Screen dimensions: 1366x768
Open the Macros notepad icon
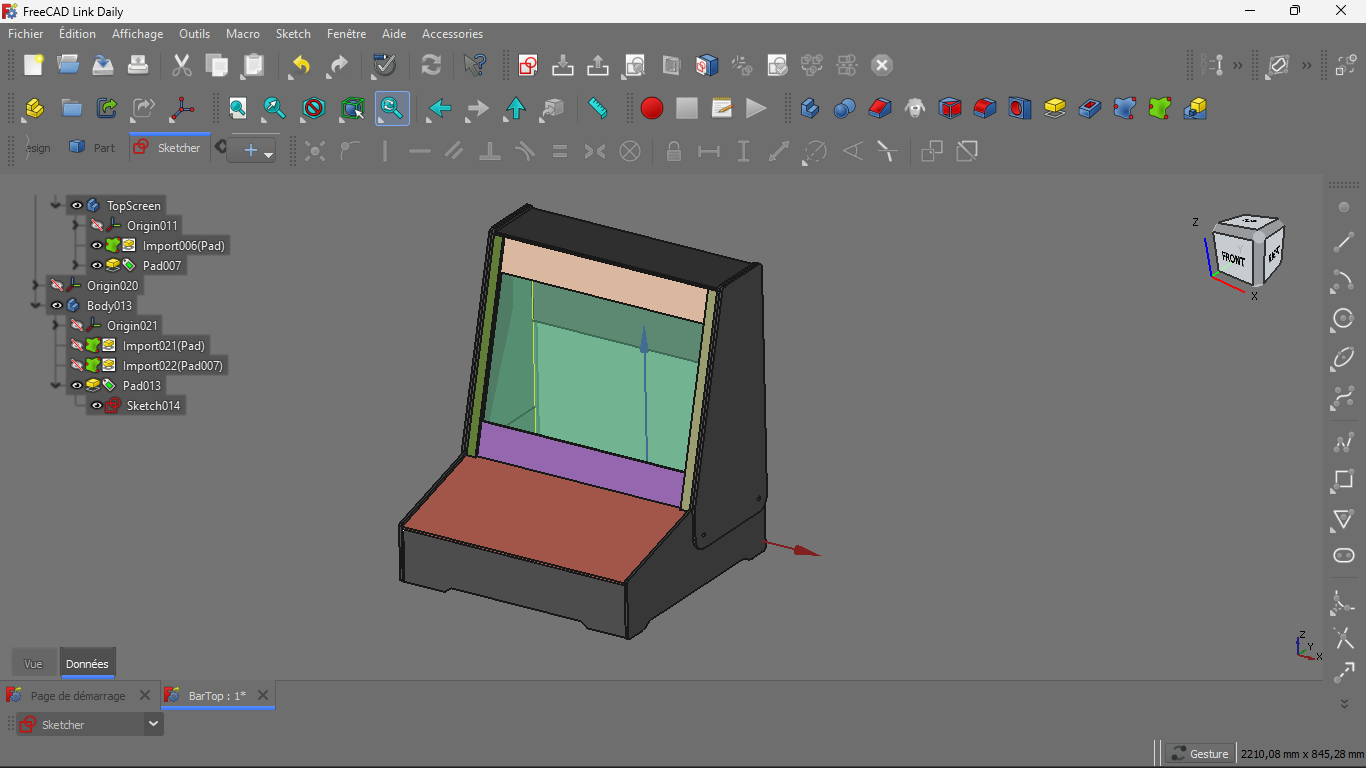coord(722,108)
